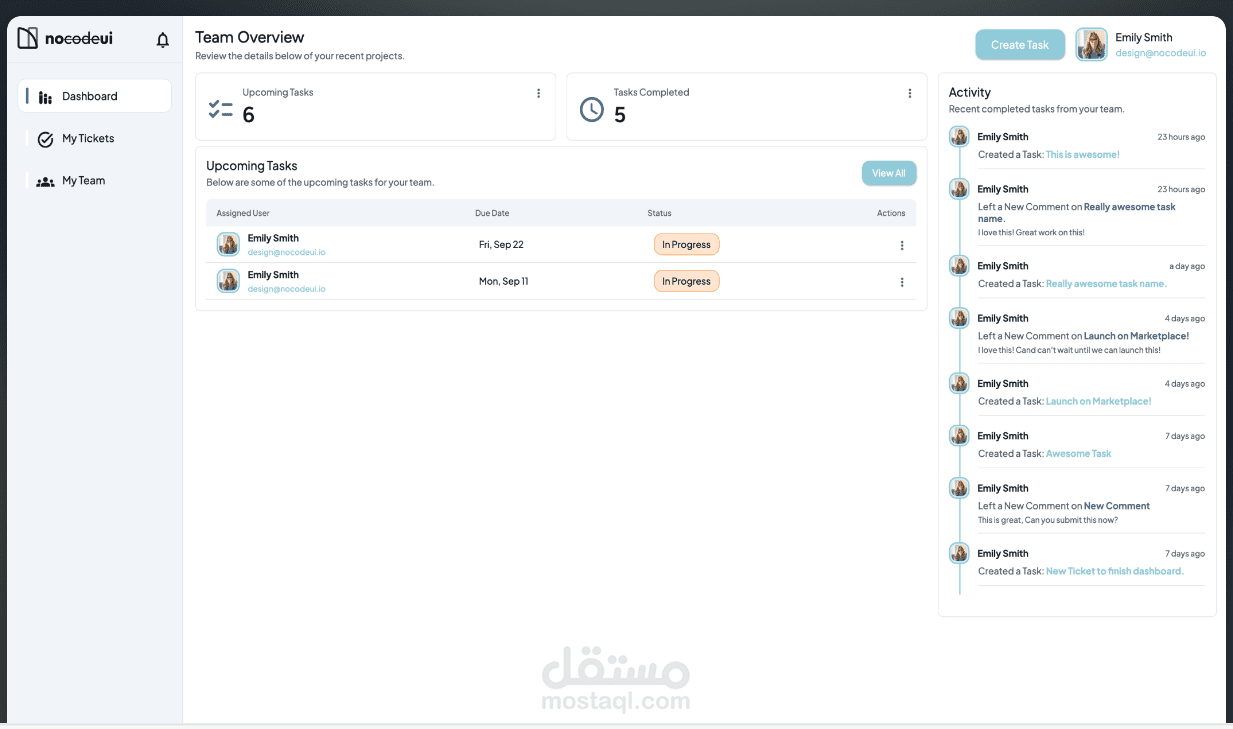1233x729 pixels.
Task: Open options menu on Upcoming Tasks card
Action: tap(538, 93)
